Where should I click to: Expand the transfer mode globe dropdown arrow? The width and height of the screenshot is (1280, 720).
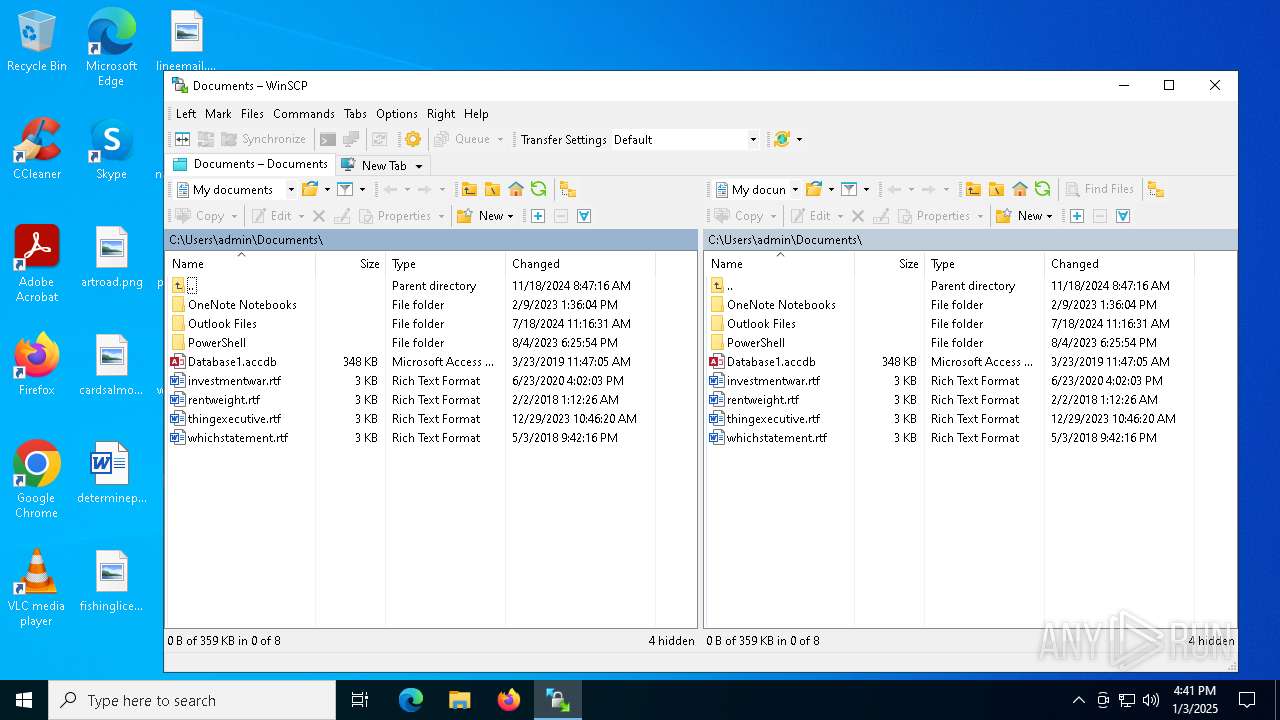(x=799, y=139)
